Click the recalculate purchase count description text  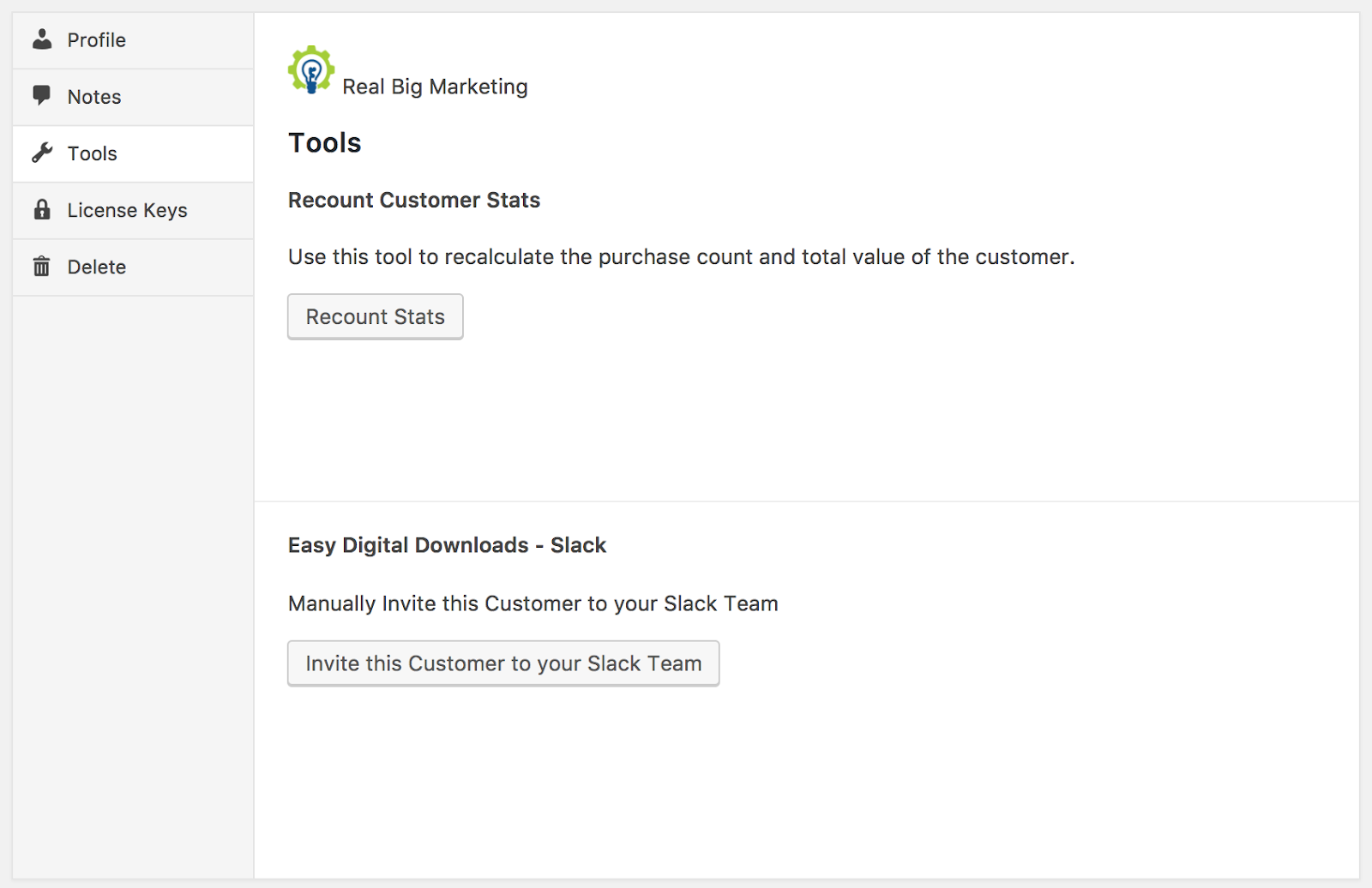click(681, 257)
